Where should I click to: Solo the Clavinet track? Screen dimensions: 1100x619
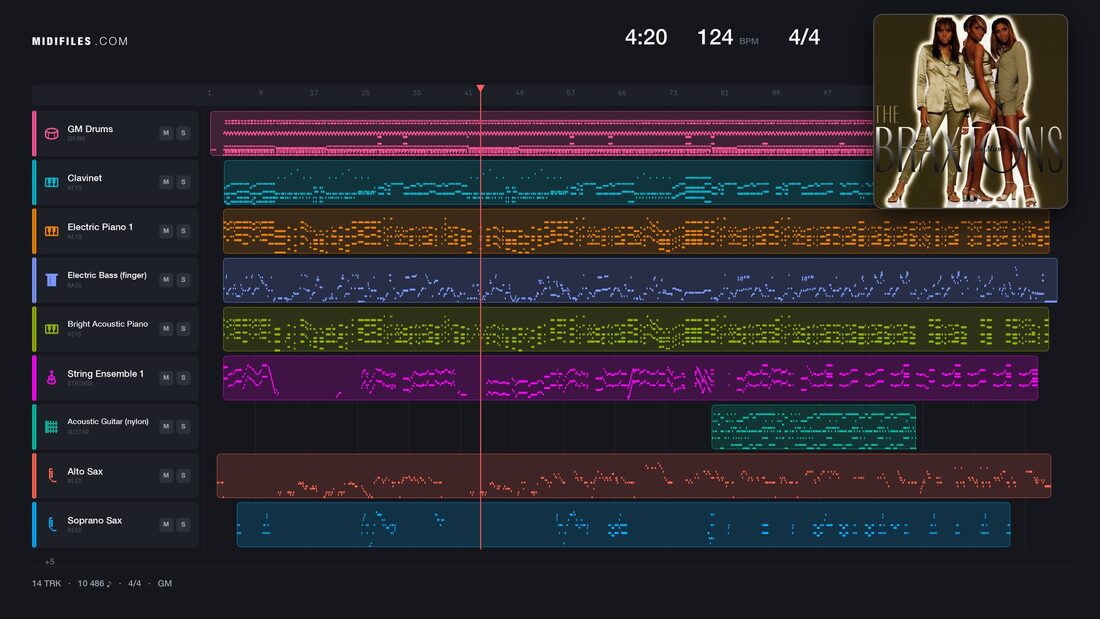click(183, 182)
